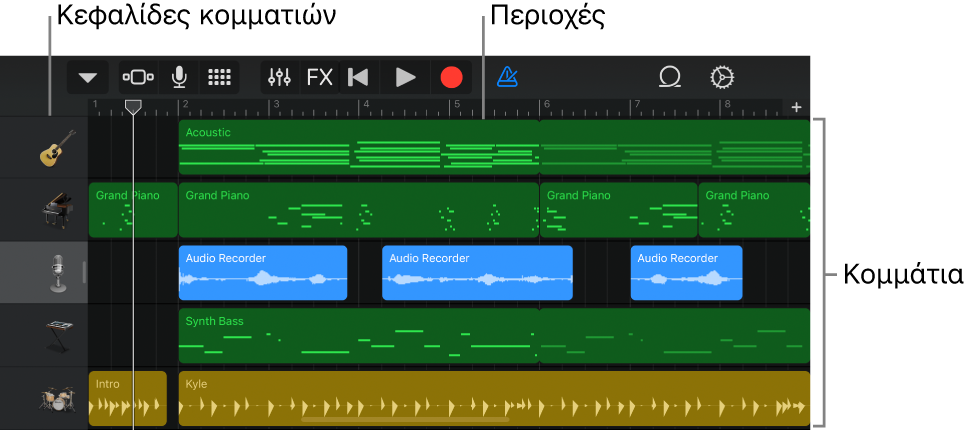Select the Intro drummer region

[x=128, y=399]
